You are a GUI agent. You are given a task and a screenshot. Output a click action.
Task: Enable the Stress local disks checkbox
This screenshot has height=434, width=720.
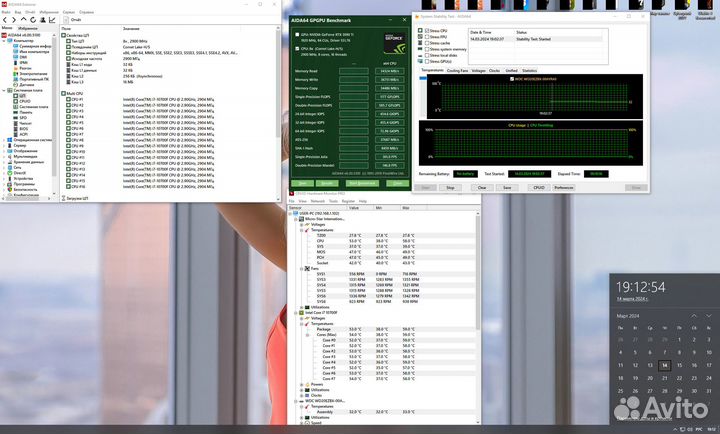click(427, 55)
